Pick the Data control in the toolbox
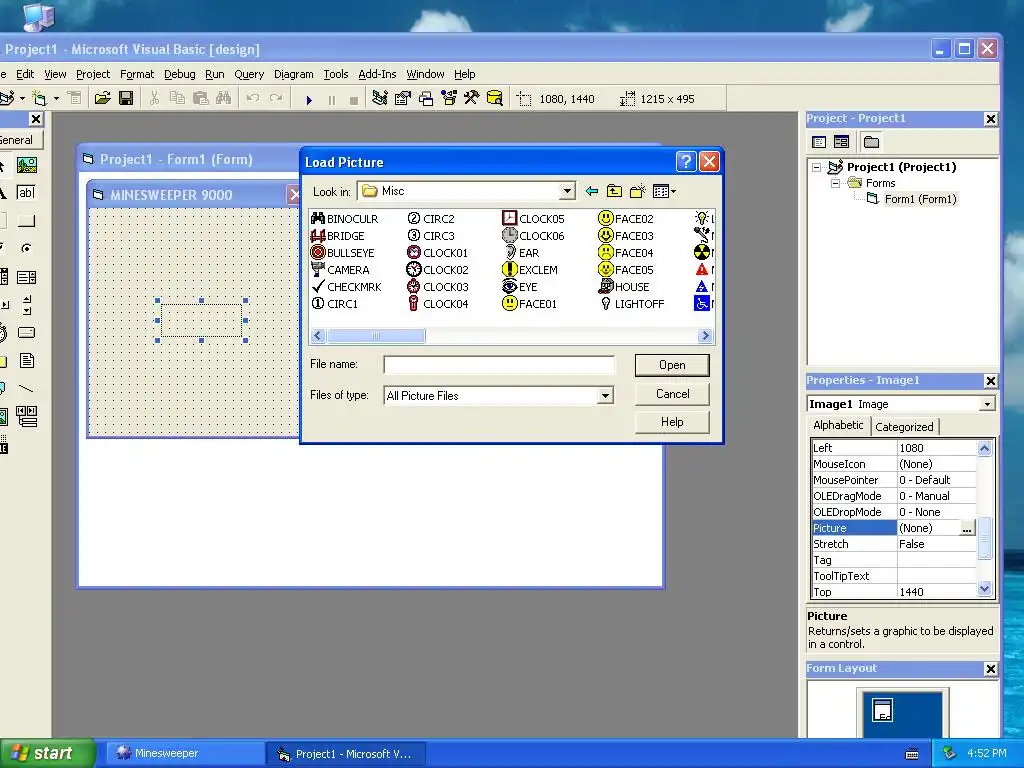 (27, 416)
